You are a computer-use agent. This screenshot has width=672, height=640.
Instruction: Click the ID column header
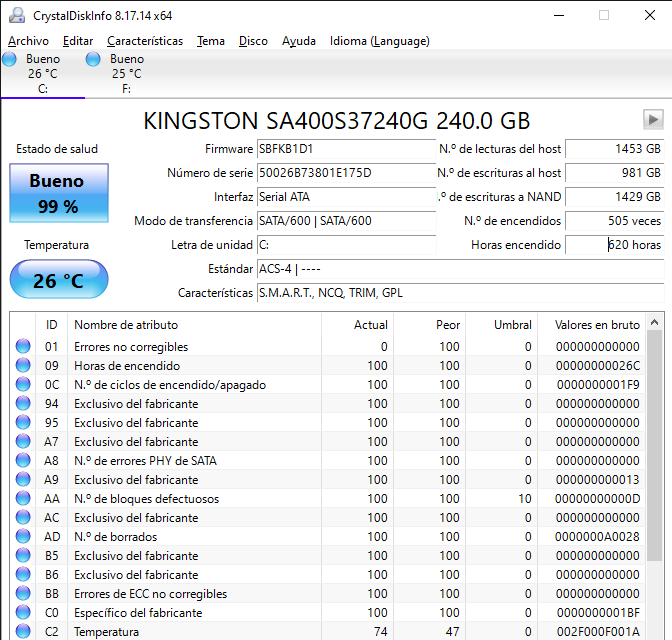pyautogui.click(x=51, y=325)
